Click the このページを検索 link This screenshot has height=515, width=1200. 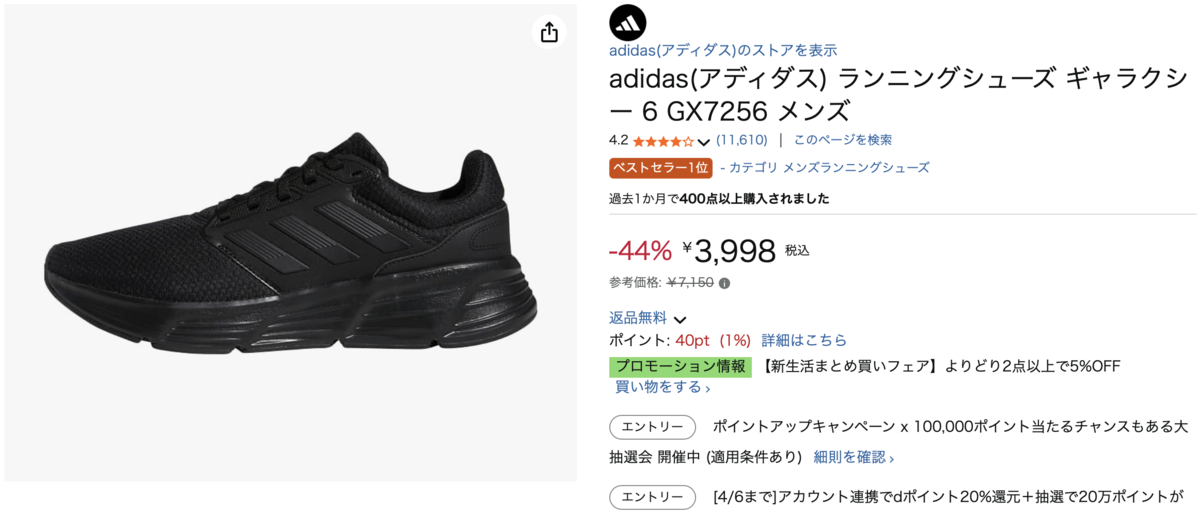(x=842, y=140)
